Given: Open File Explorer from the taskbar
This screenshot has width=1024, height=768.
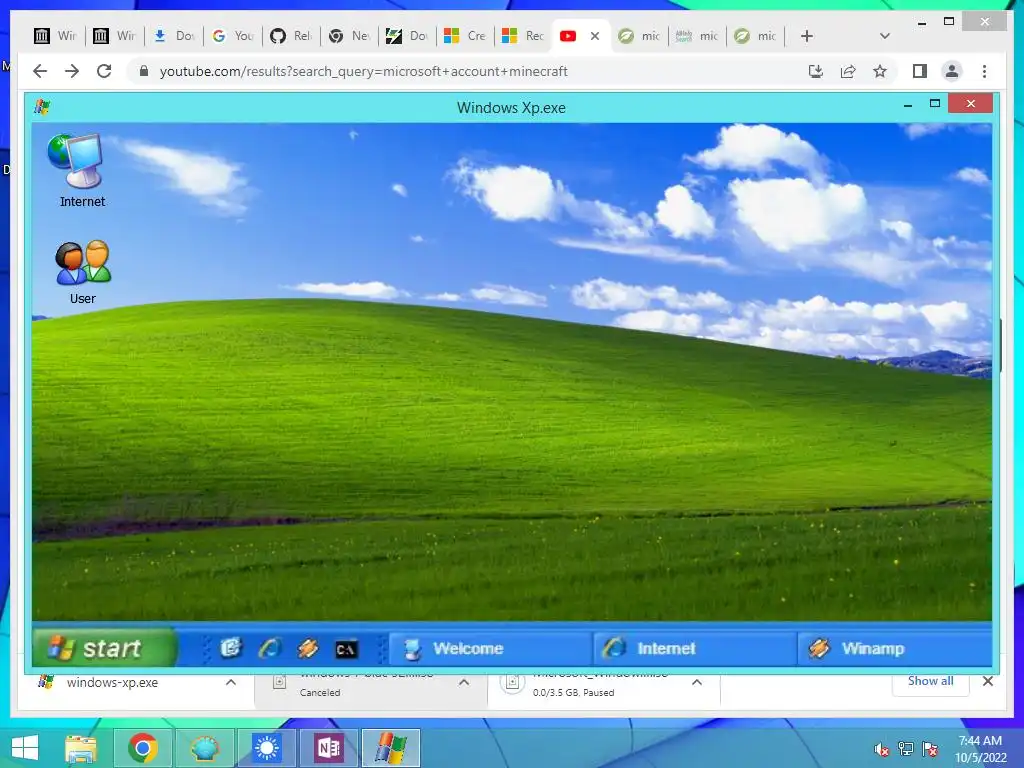Looking at the screenshot, I should pos(81,748).
